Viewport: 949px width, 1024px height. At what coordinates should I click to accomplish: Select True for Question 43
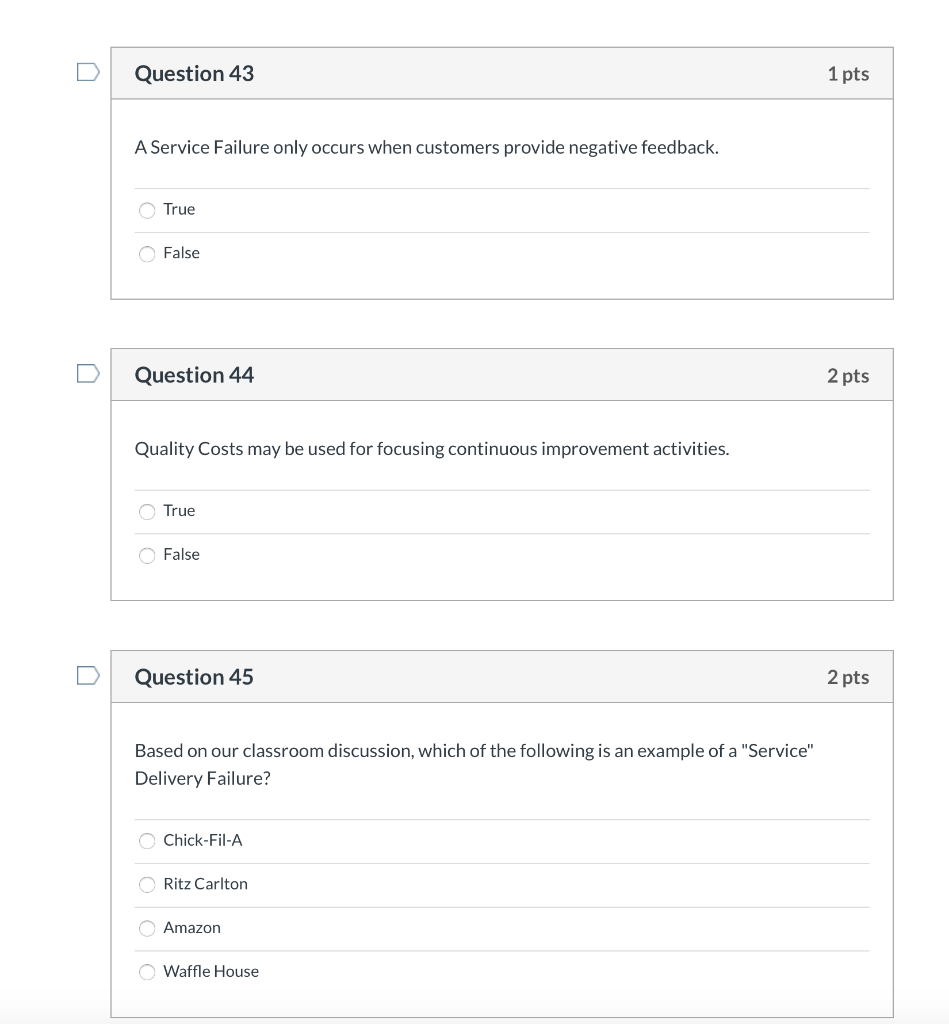point(146,210)
